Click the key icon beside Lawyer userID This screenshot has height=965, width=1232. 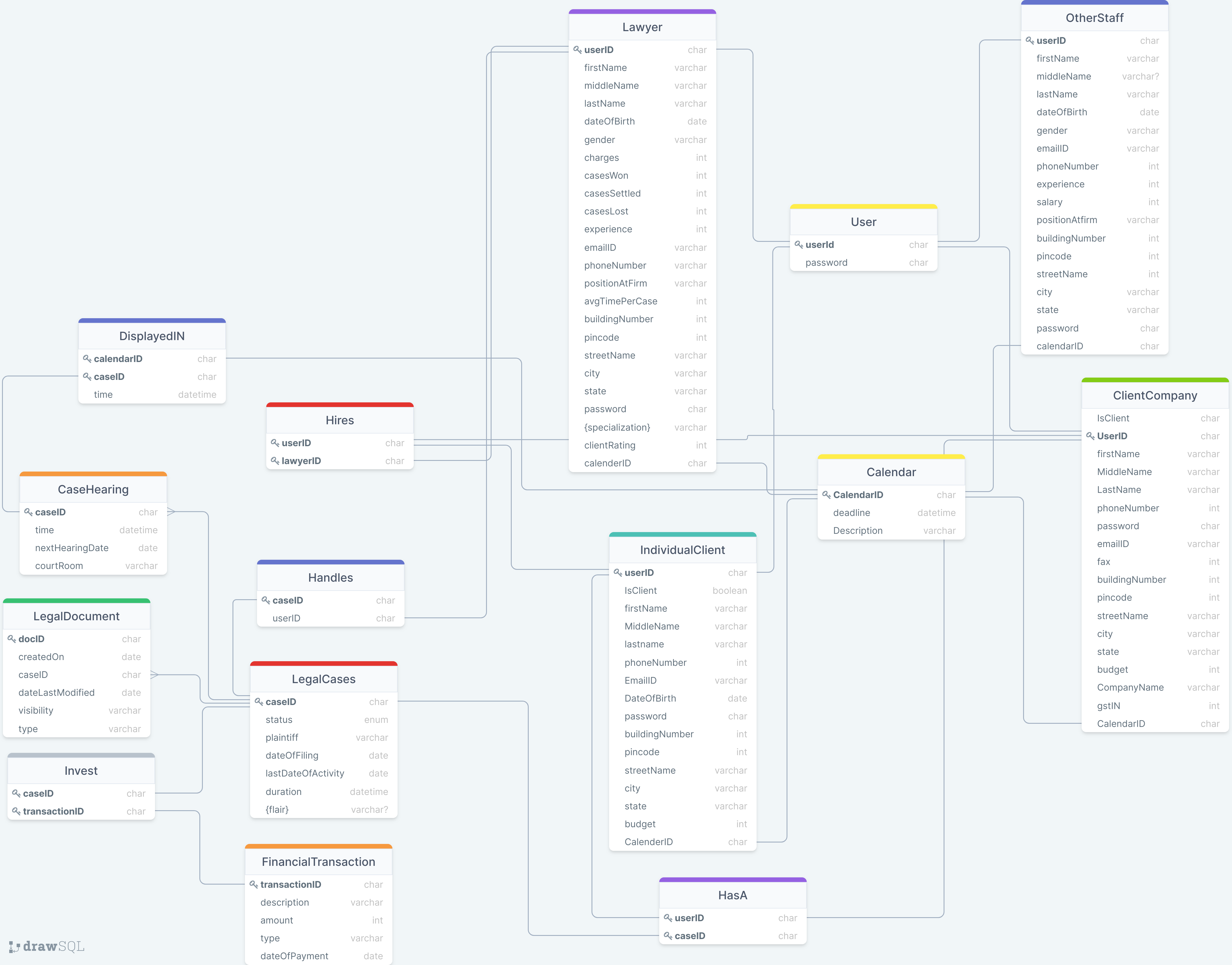point(577,50)
